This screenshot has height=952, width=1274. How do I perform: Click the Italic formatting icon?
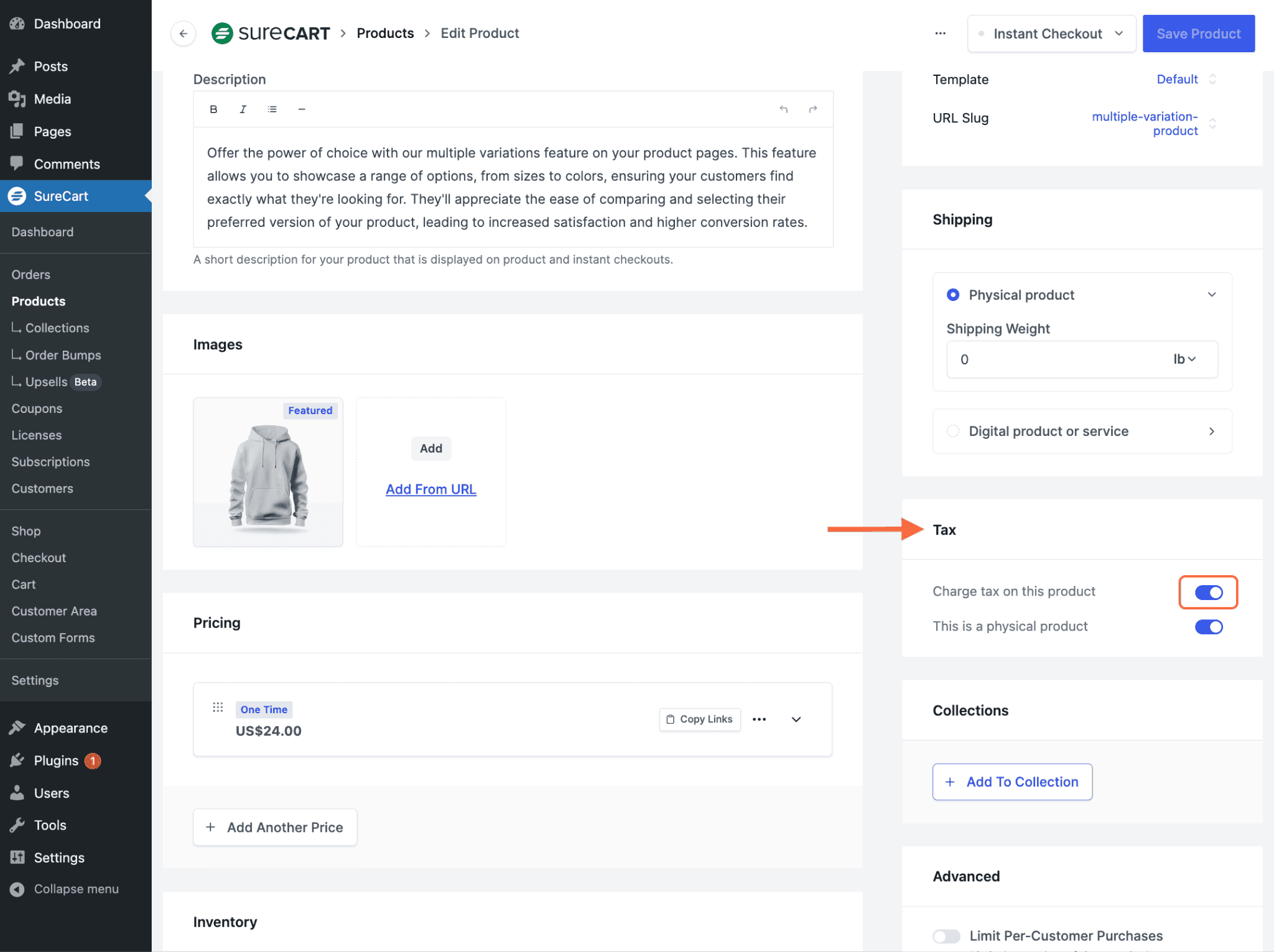[x=243, y=109]
